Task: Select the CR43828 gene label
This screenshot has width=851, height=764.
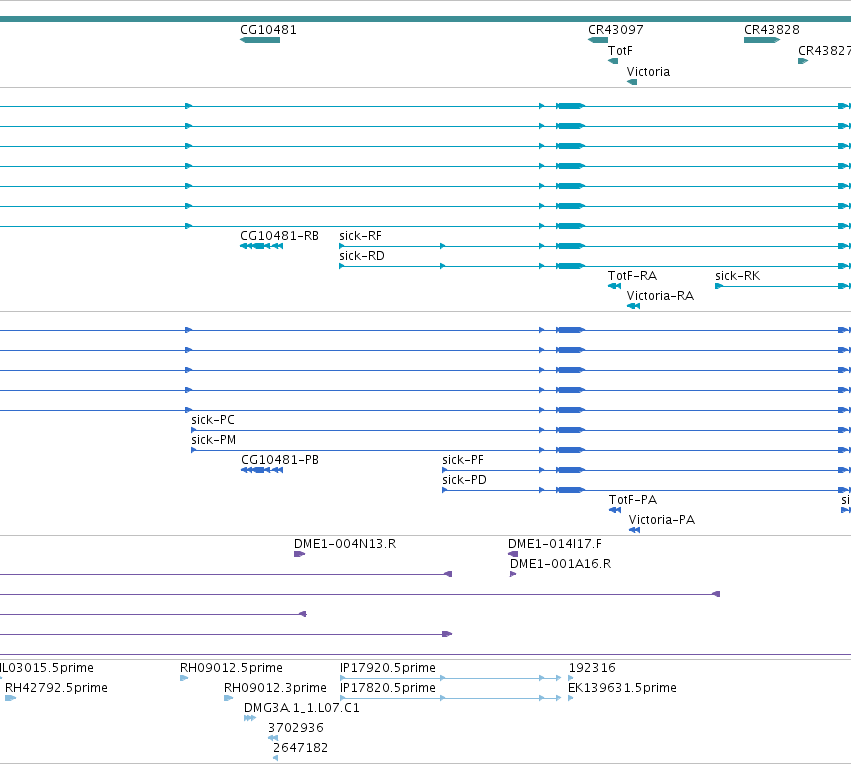Action: [772, 30]
